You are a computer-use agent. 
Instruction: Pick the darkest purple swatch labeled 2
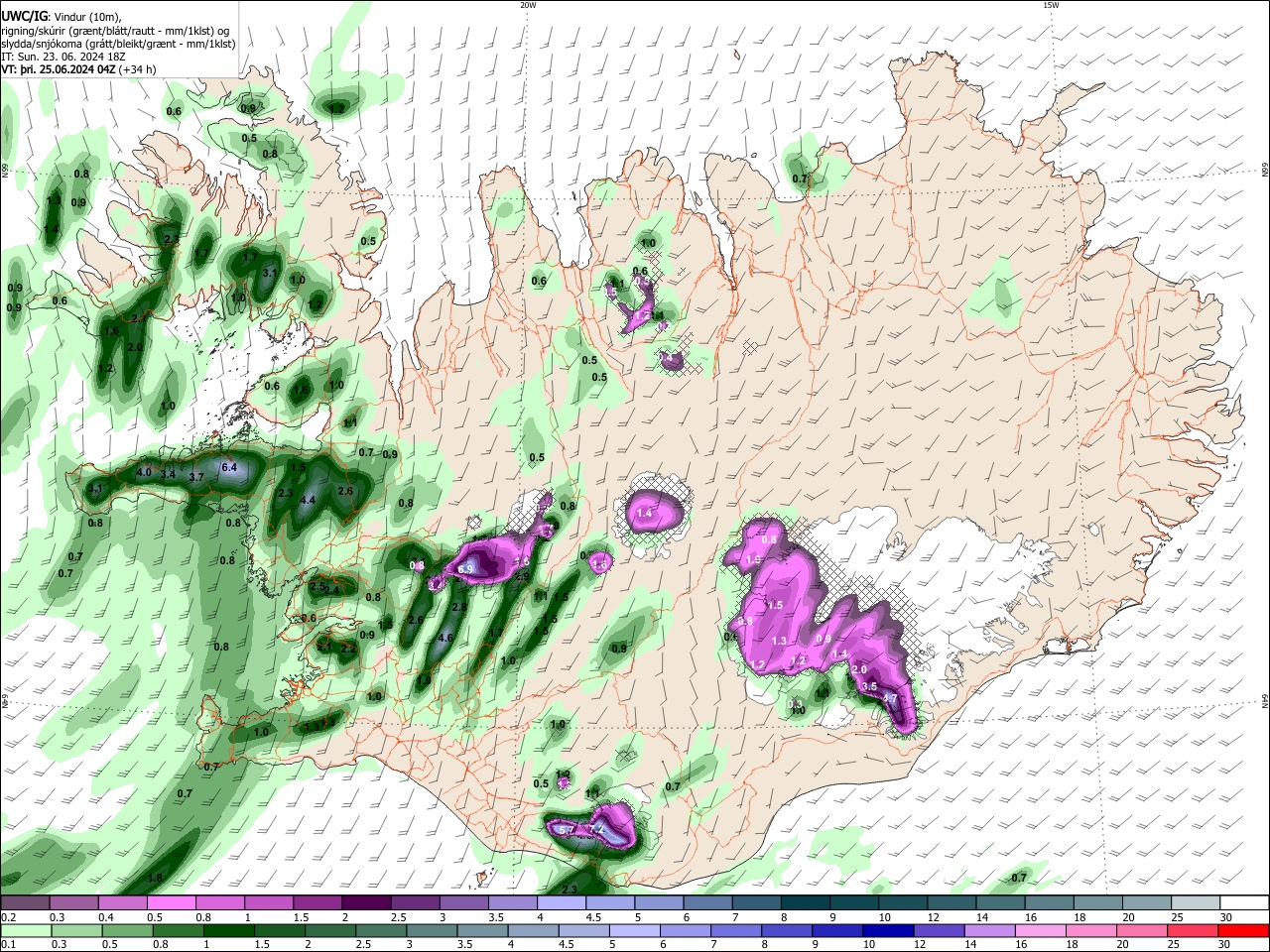pos(366,903)
